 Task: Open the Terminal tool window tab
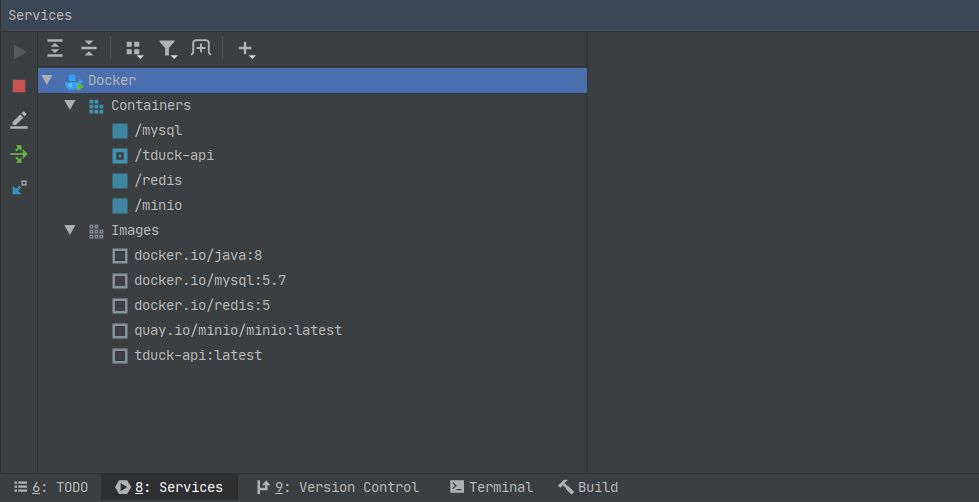(491, 487)
